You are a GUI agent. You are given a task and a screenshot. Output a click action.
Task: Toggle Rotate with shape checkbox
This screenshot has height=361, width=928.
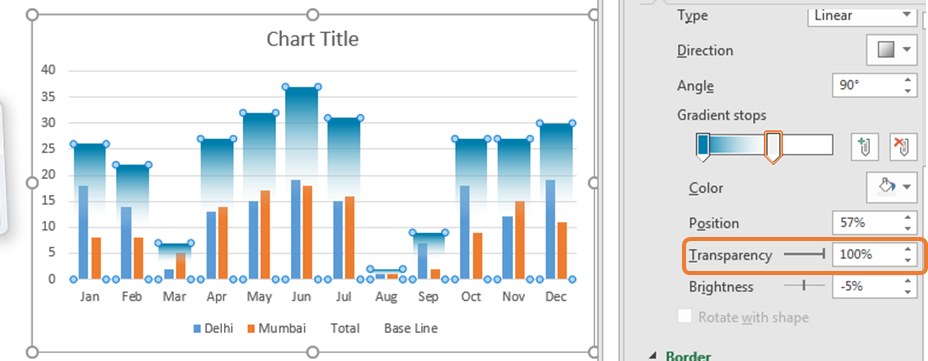point(685,317)
